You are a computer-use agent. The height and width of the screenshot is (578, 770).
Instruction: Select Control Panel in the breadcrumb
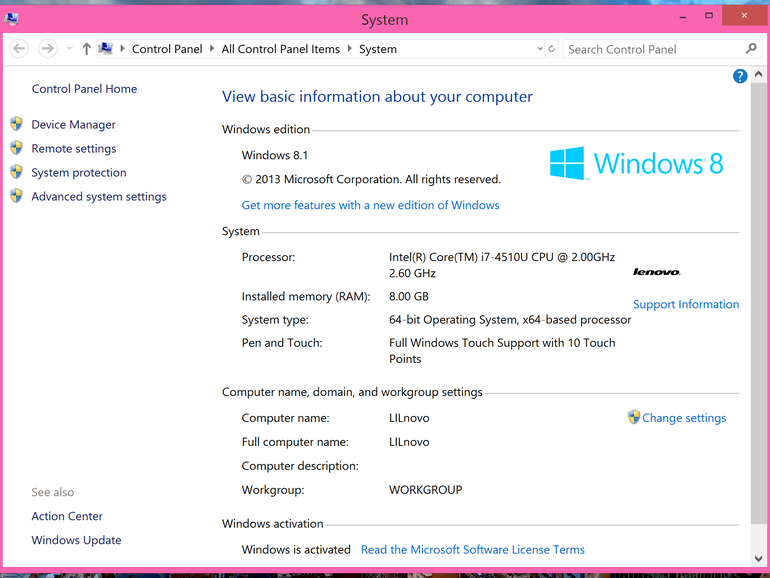pyautogui.click(x=167, y=49)
